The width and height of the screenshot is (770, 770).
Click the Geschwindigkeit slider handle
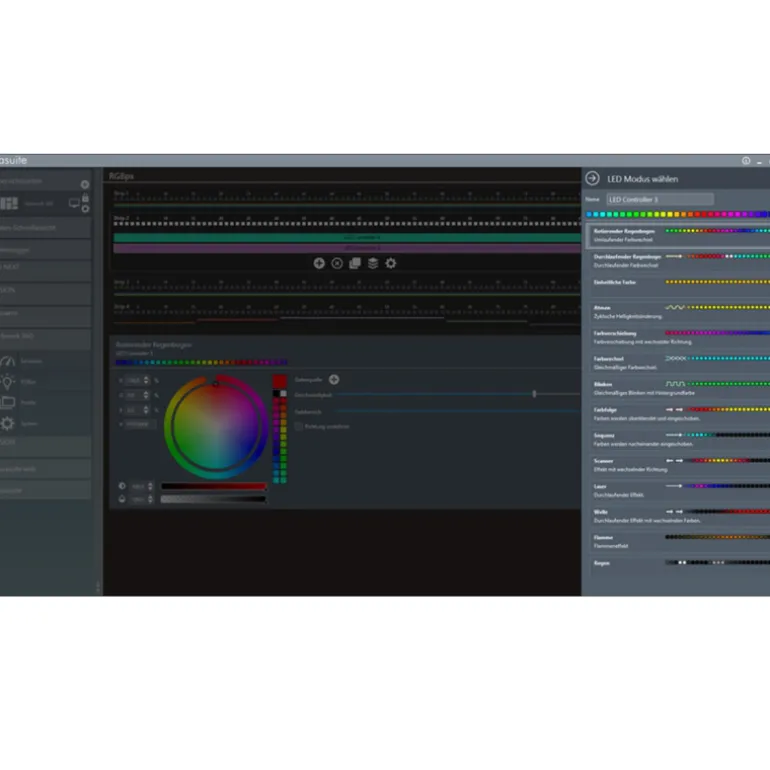(x=534, y=394)
